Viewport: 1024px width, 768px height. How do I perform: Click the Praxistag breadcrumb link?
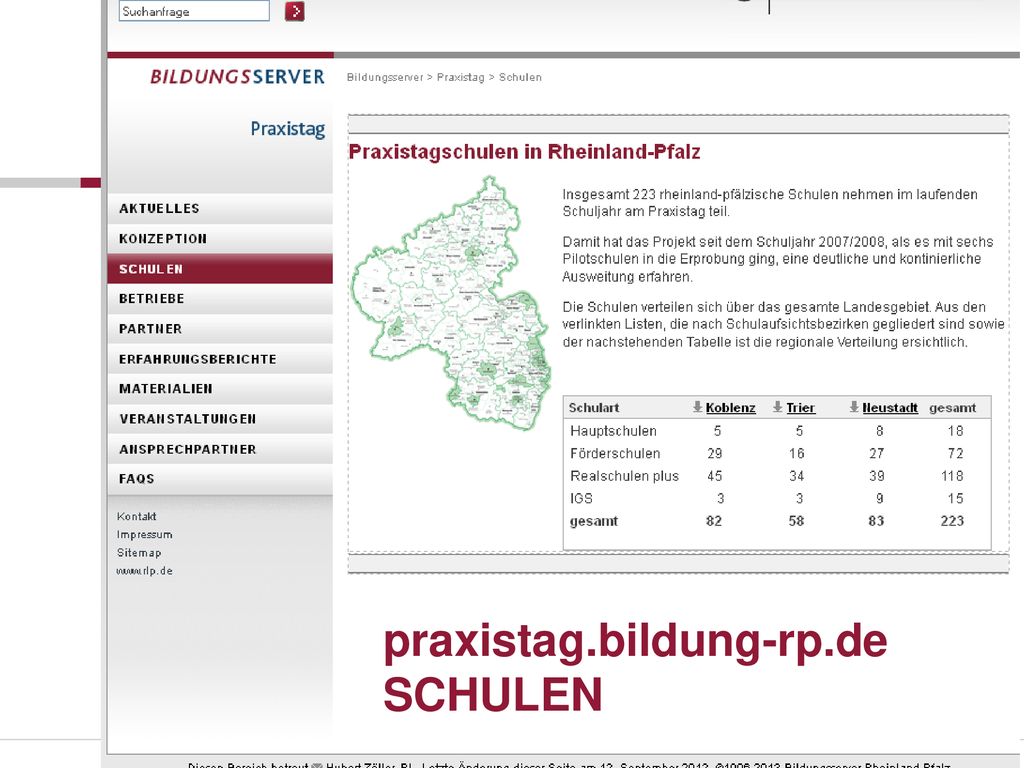[460, 77]
